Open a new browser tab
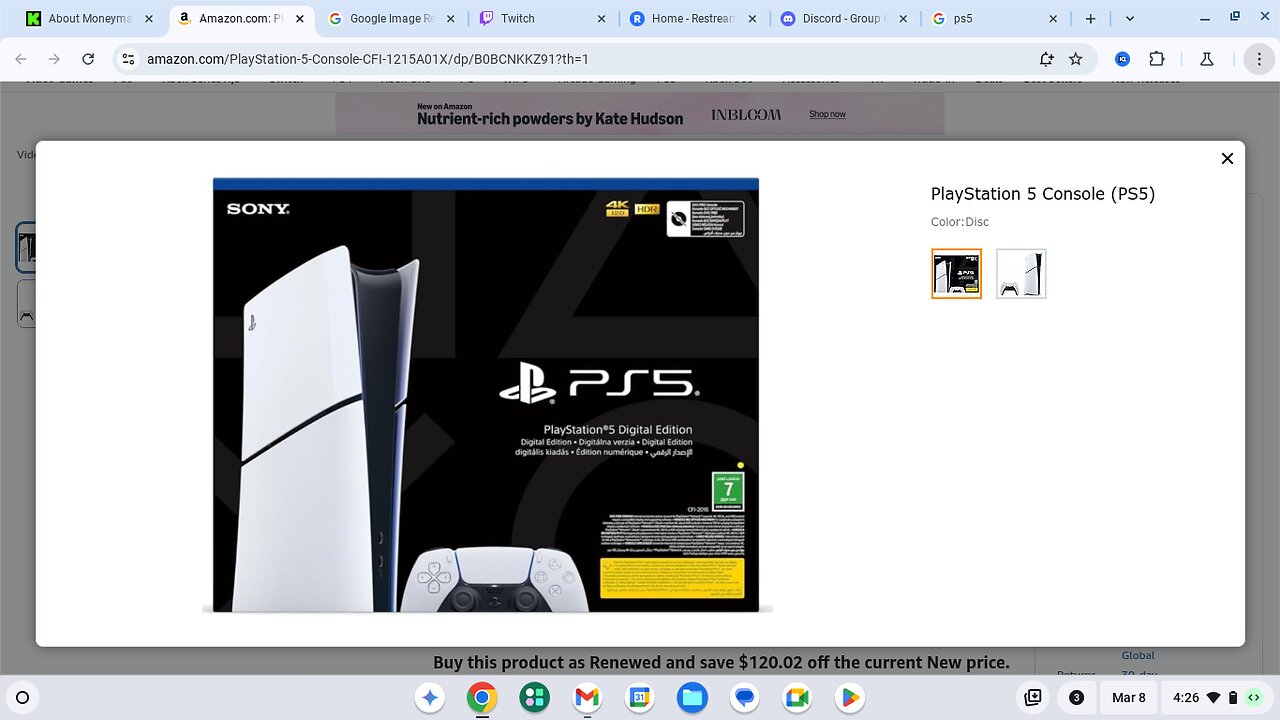Viewport: 1280px width, 720px height. 1091,19
